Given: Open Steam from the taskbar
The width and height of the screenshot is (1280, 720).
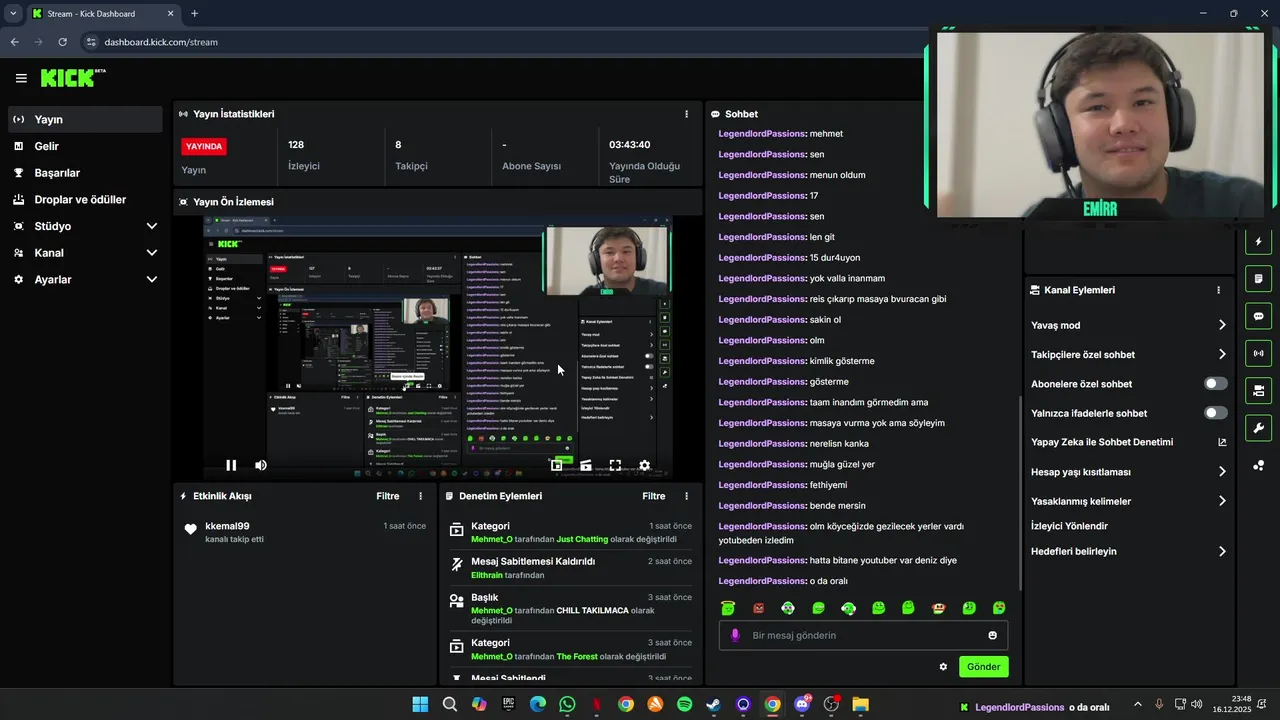Looking at the screenshot, I should pos(713,704).
